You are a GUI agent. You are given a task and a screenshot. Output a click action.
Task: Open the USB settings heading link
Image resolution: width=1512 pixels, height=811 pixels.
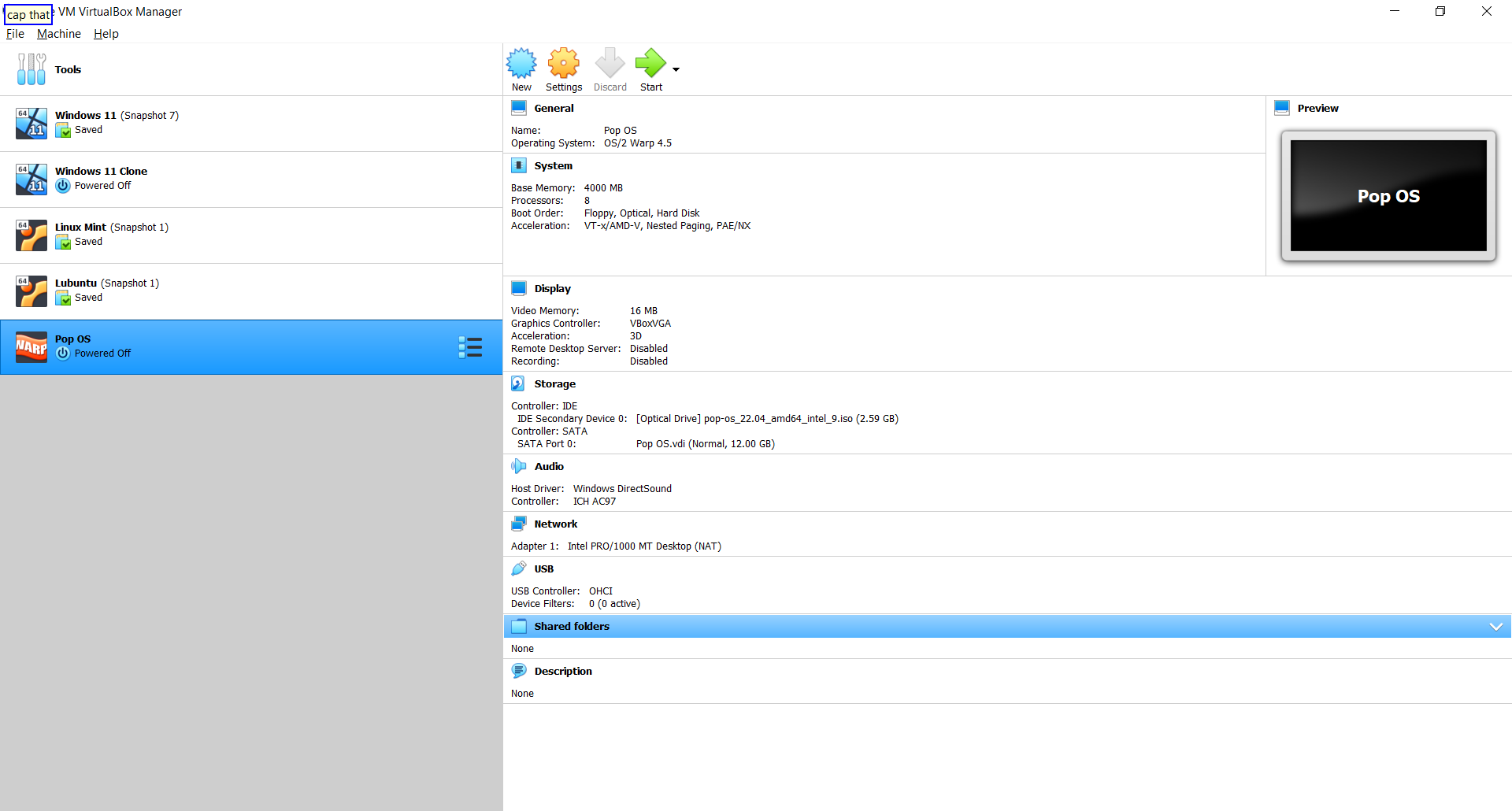point(544,568)
